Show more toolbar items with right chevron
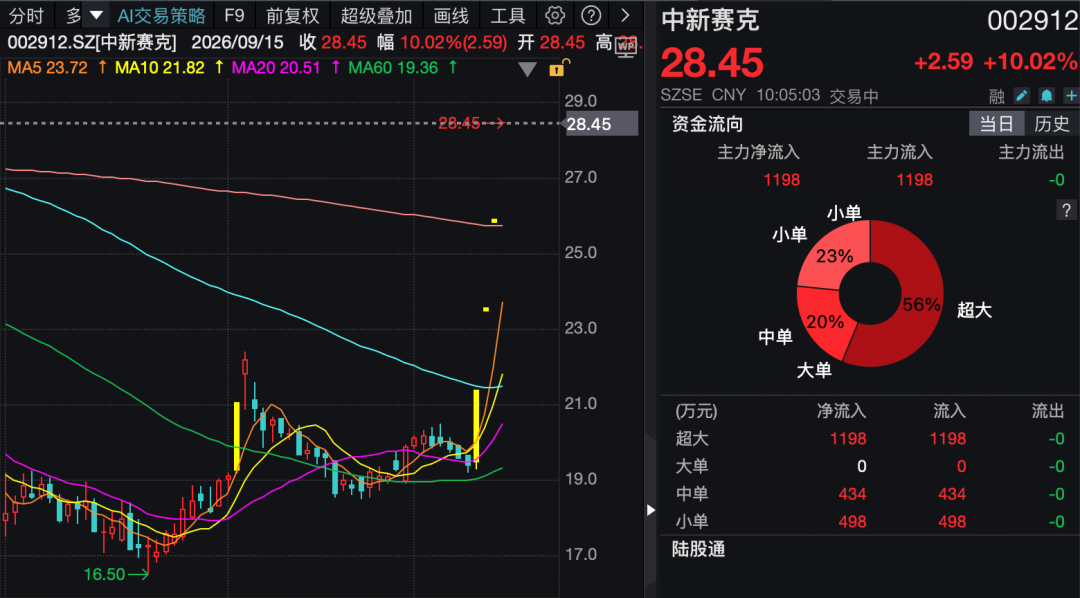1080x598 pixels. tap(625, 15)
